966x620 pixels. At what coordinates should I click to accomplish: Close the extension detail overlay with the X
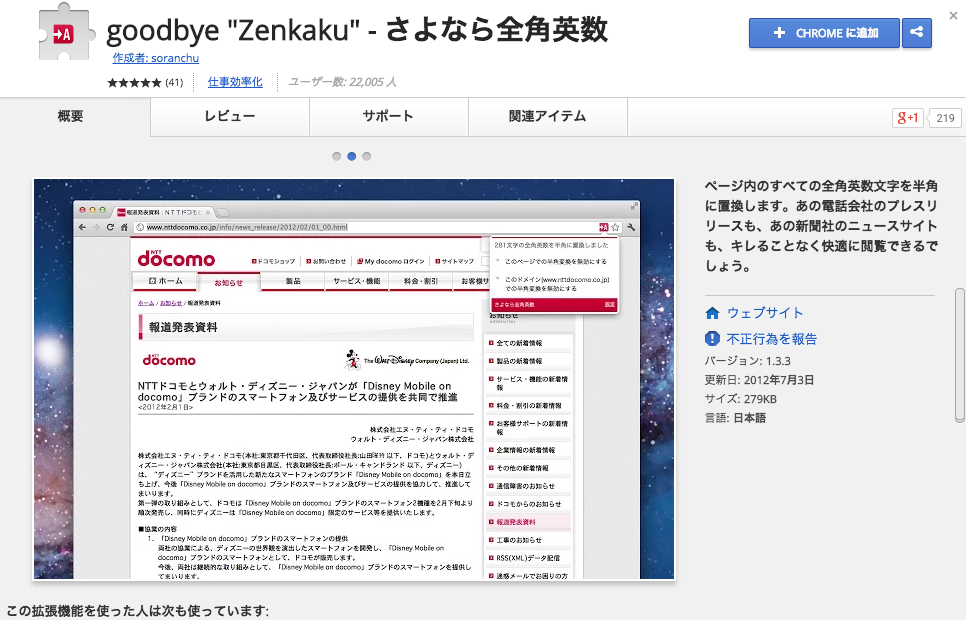[953, 16]
